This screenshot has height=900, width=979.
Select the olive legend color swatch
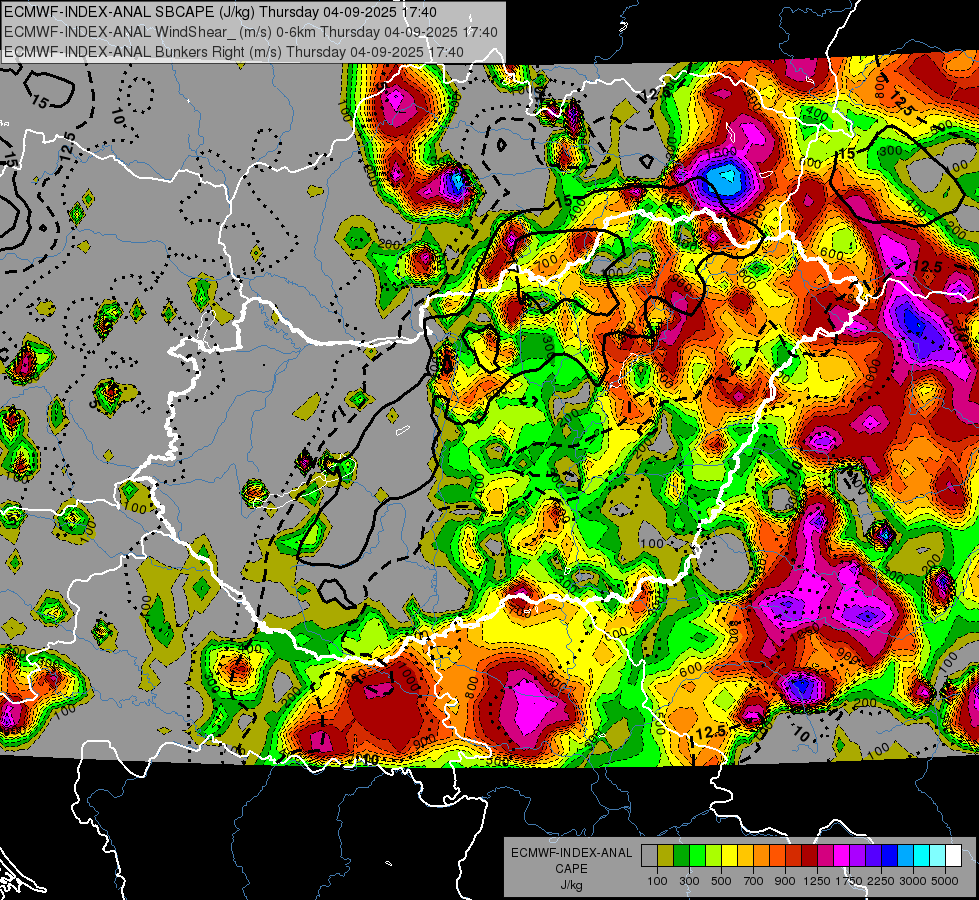[666, 856]
